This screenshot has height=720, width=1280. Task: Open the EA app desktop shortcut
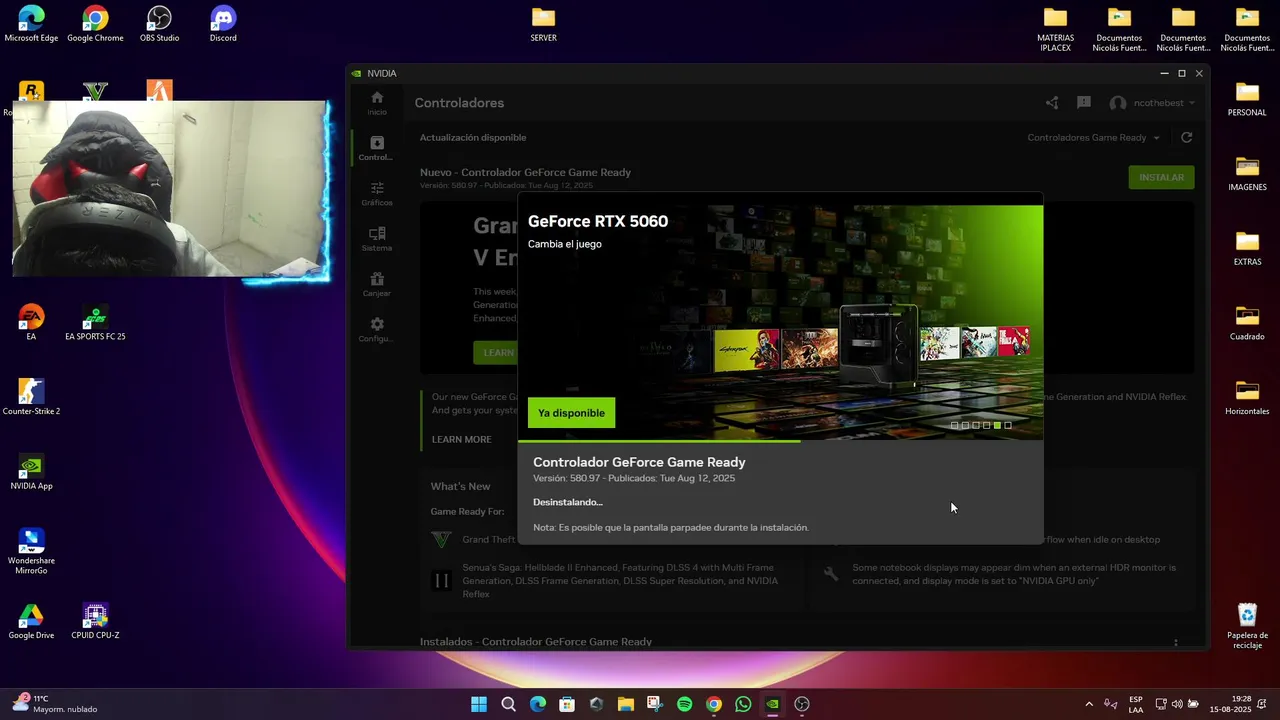31,323
